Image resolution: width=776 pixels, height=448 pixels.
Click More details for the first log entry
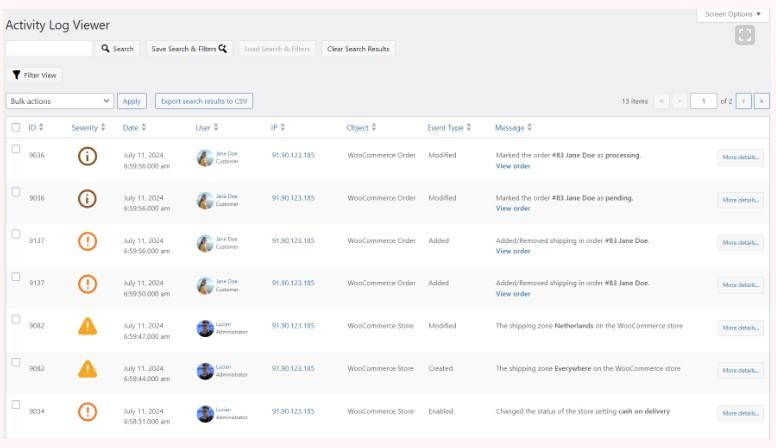coord(740,157)
